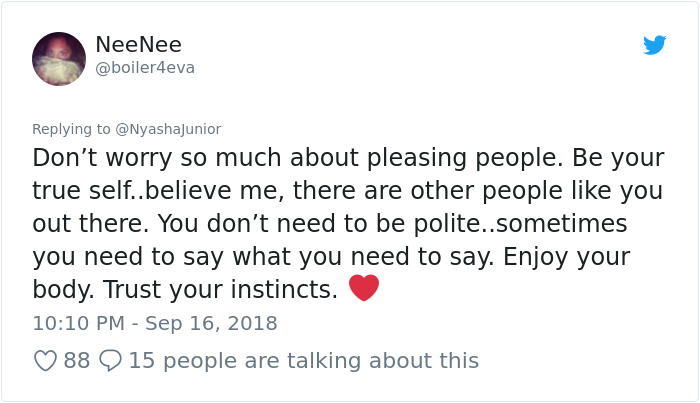
Task: Click the Twitter bird logo
Action: [x=654, y=45]
